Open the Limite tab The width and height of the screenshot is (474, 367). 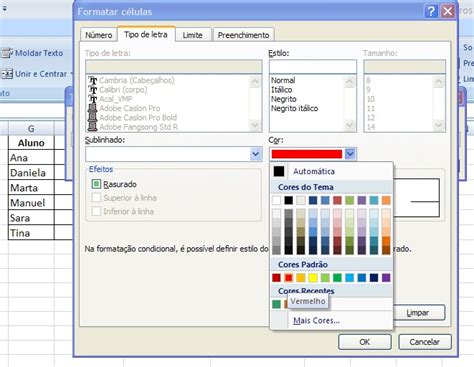pyautogui.click(x=192, y=35)
